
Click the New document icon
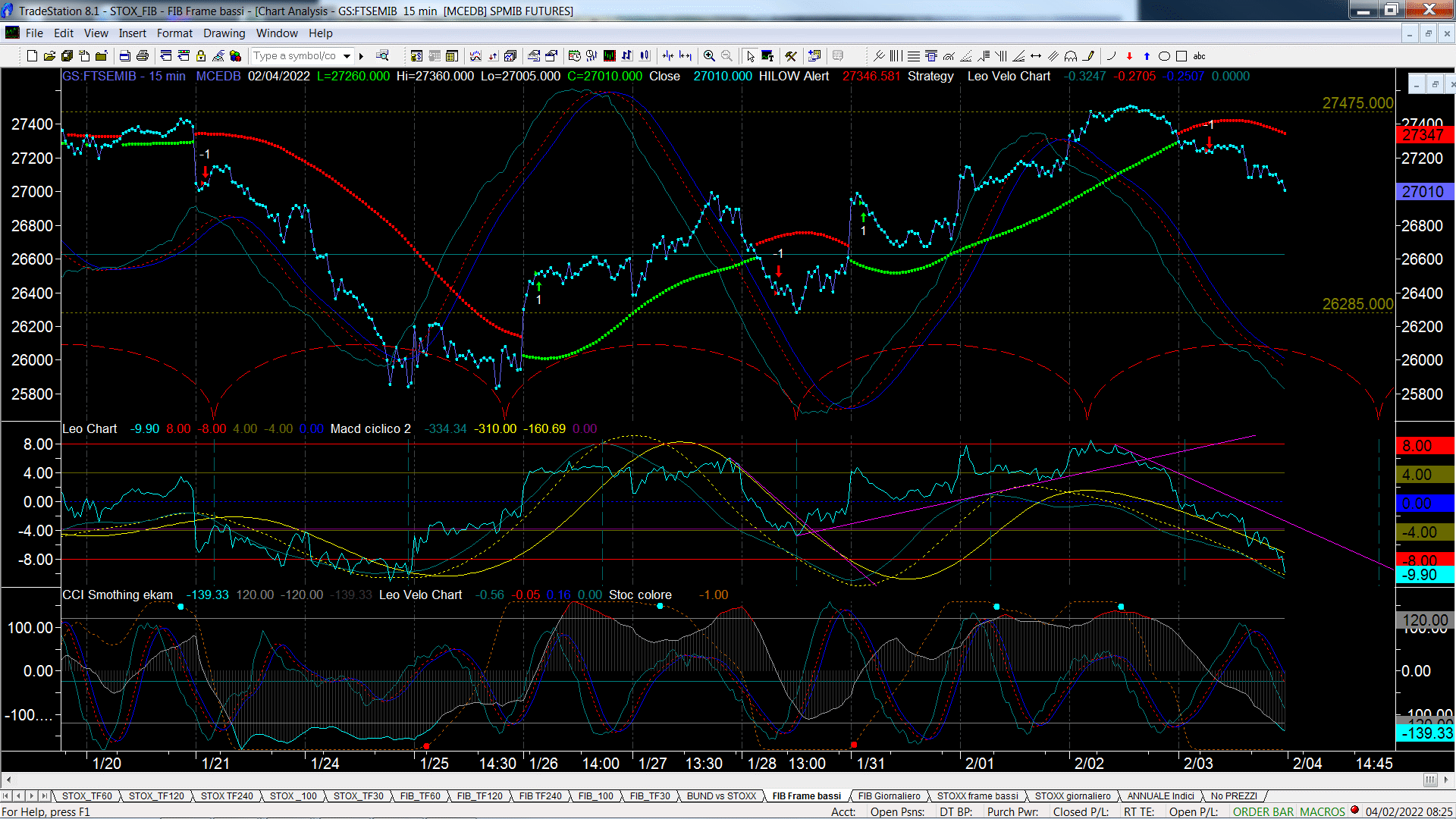coord(32,56)
